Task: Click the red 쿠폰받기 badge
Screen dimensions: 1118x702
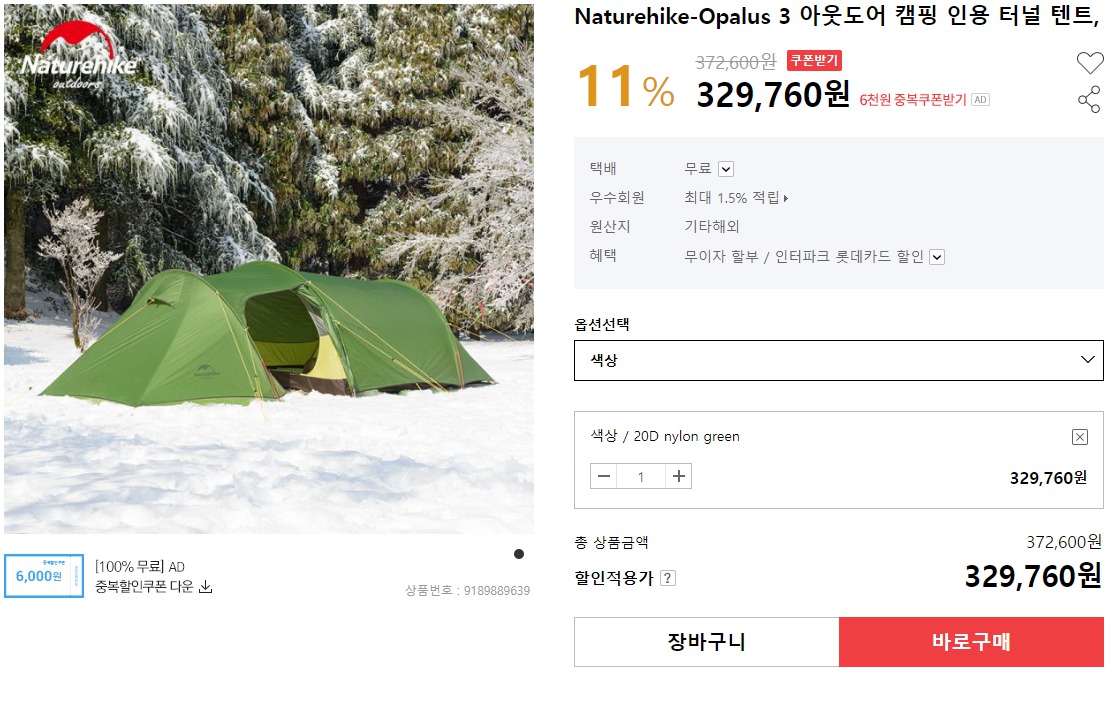Action: click(815, 61)
